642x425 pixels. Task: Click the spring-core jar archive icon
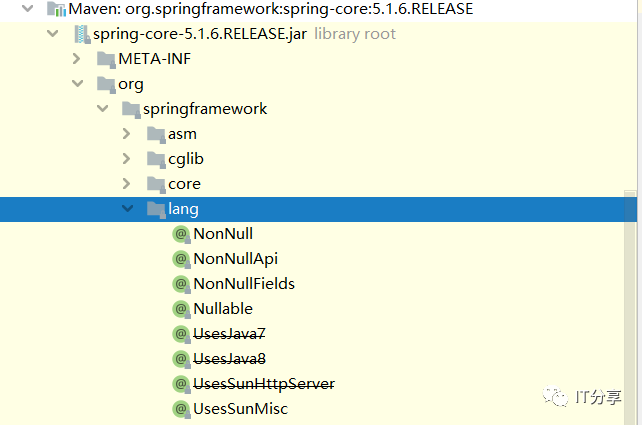(82, 34)
